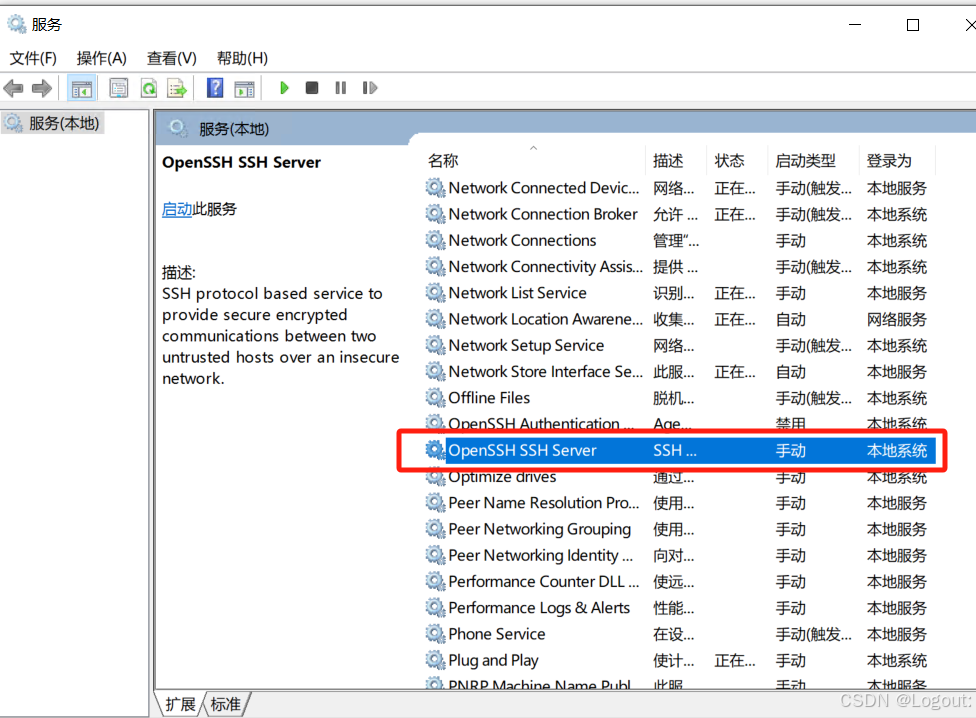The width and height of the screenshot is (976, 718).
Task: Open the 文件(F) menu
Action: 33,58
